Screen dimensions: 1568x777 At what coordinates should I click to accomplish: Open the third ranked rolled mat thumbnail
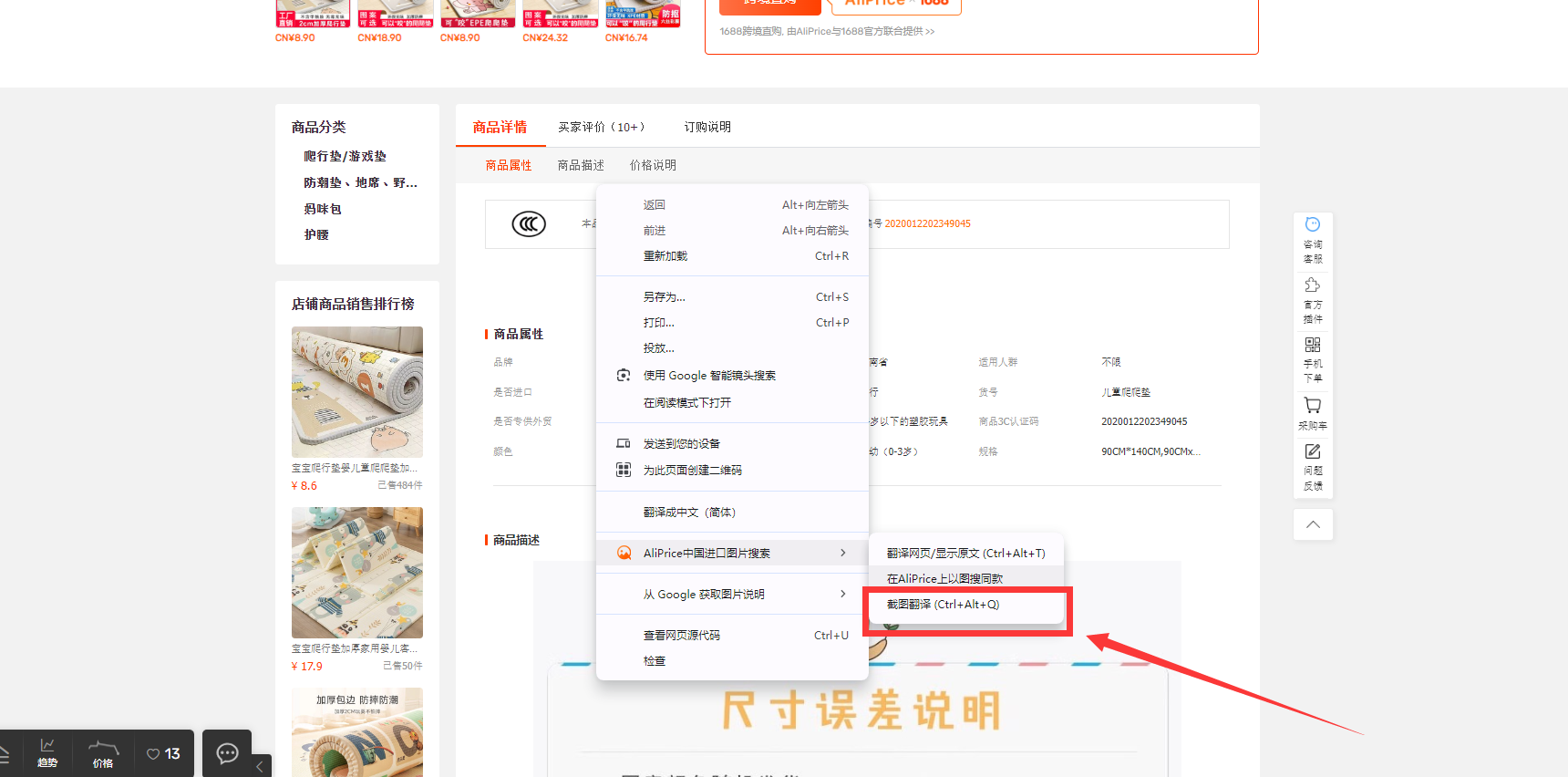click(357, 732)
